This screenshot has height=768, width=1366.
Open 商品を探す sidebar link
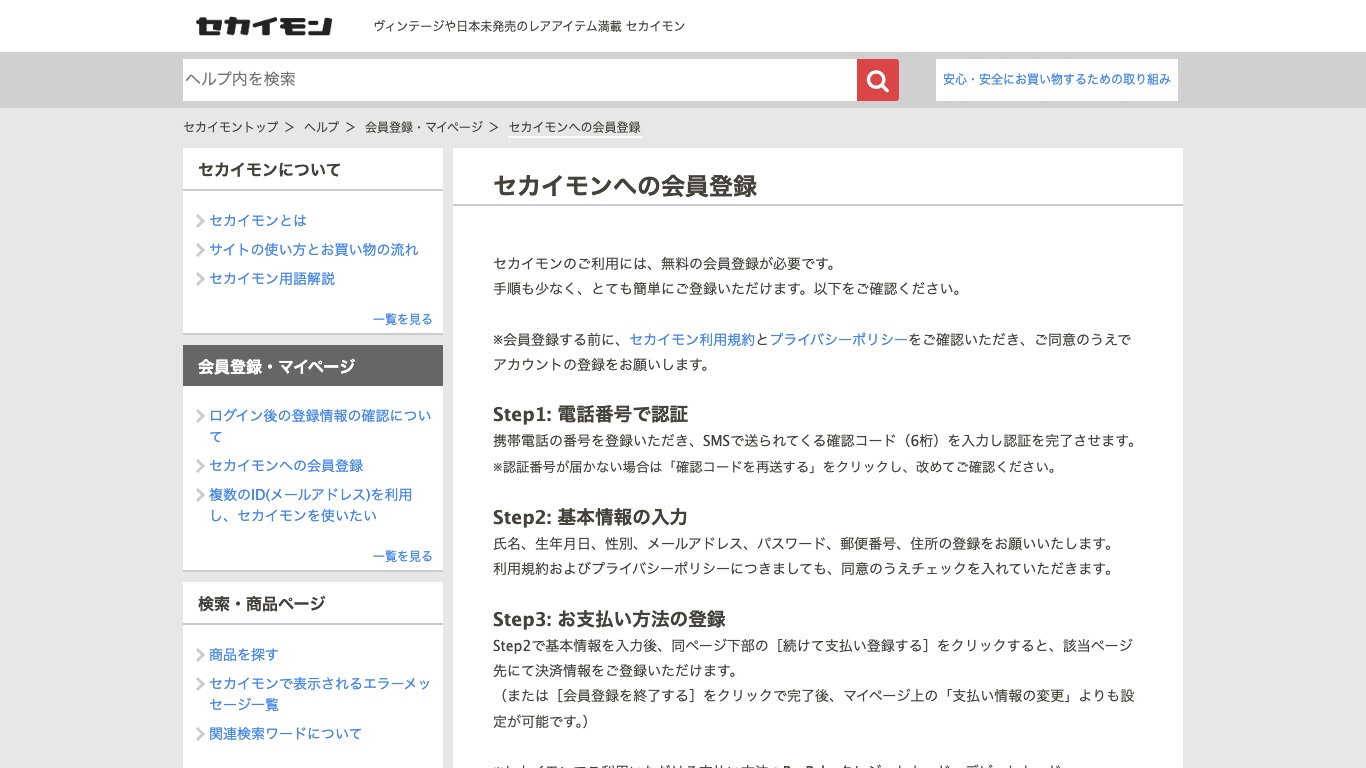(244, 655)
